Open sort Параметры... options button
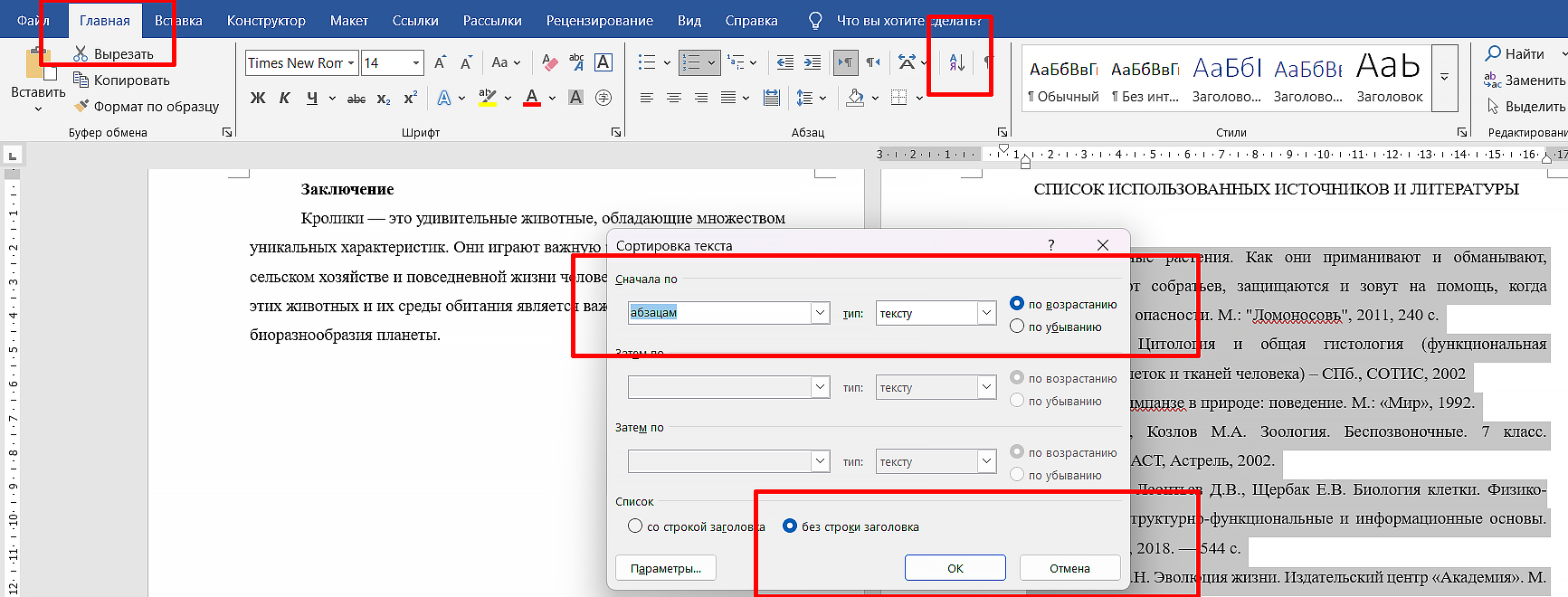The width and height of the screenshot is (1568, 597). pyautogui.click(x=666, y=568)
